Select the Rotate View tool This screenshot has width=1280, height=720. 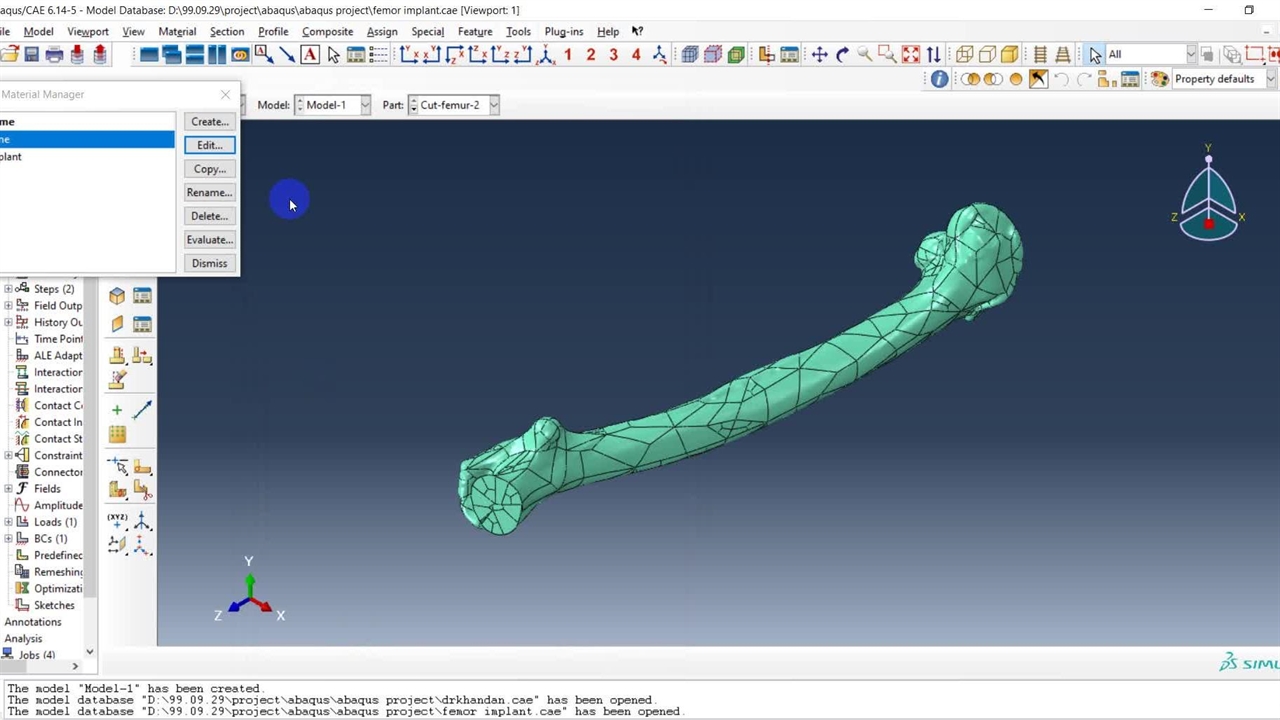tap(842, 55)
